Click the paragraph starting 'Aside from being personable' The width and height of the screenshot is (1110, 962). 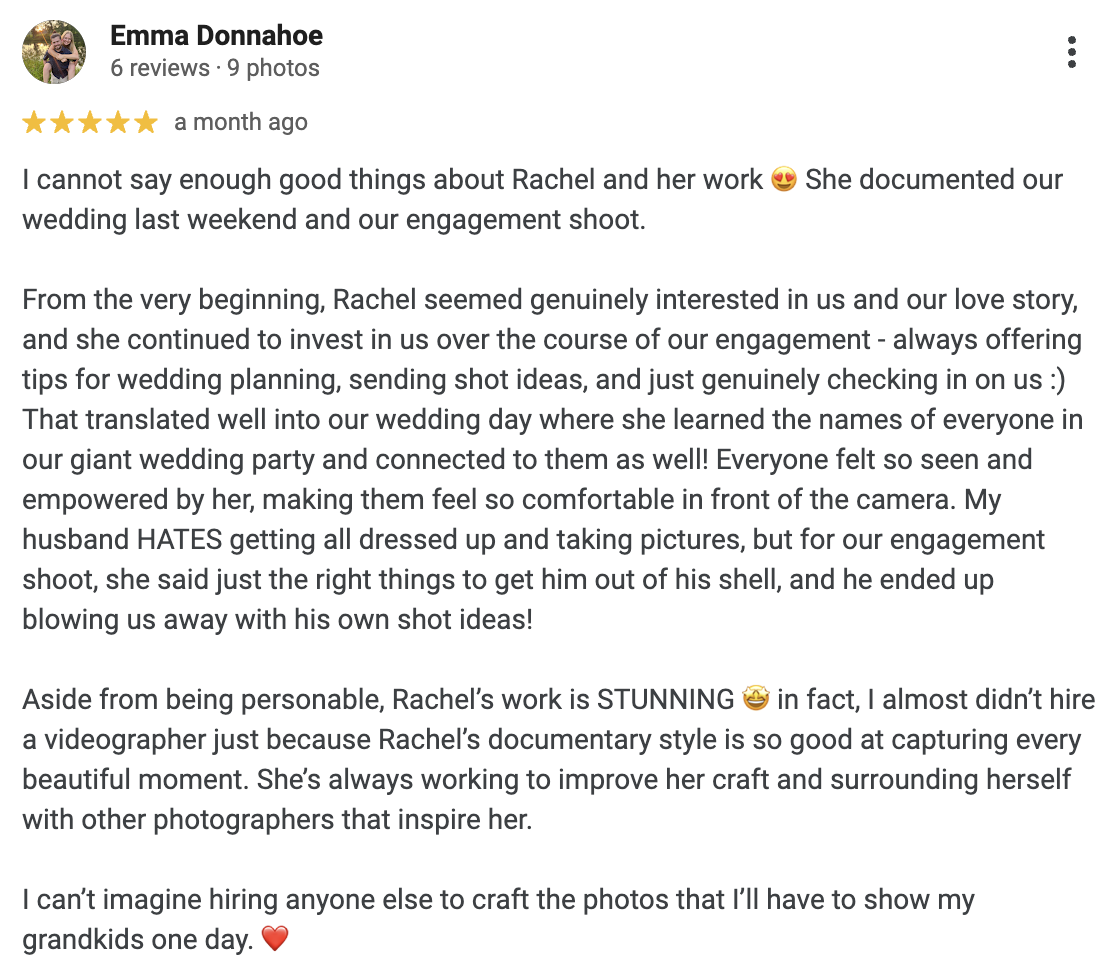coord(559,760)
